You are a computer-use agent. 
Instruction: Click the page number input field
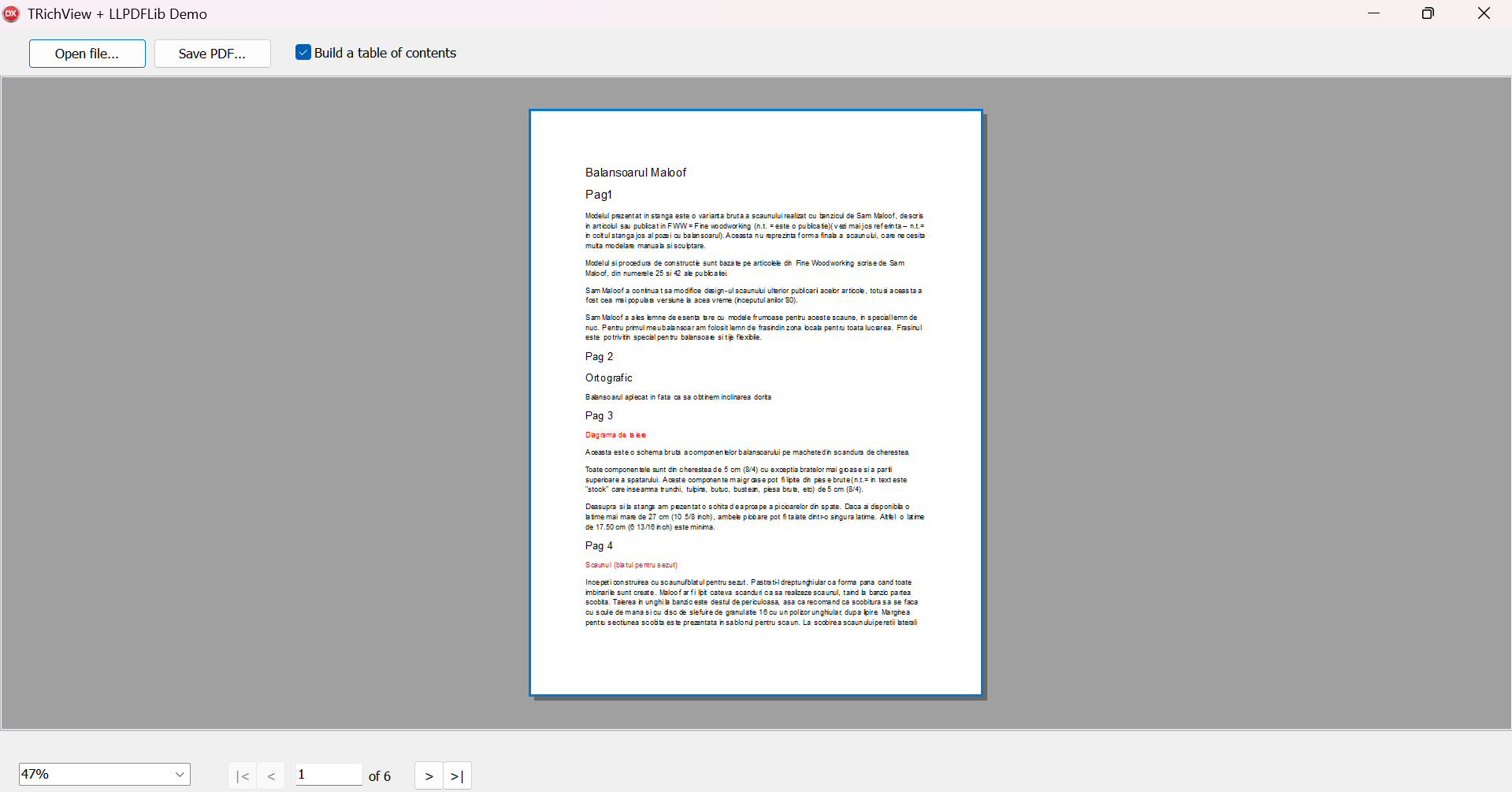tap(329, 774)
